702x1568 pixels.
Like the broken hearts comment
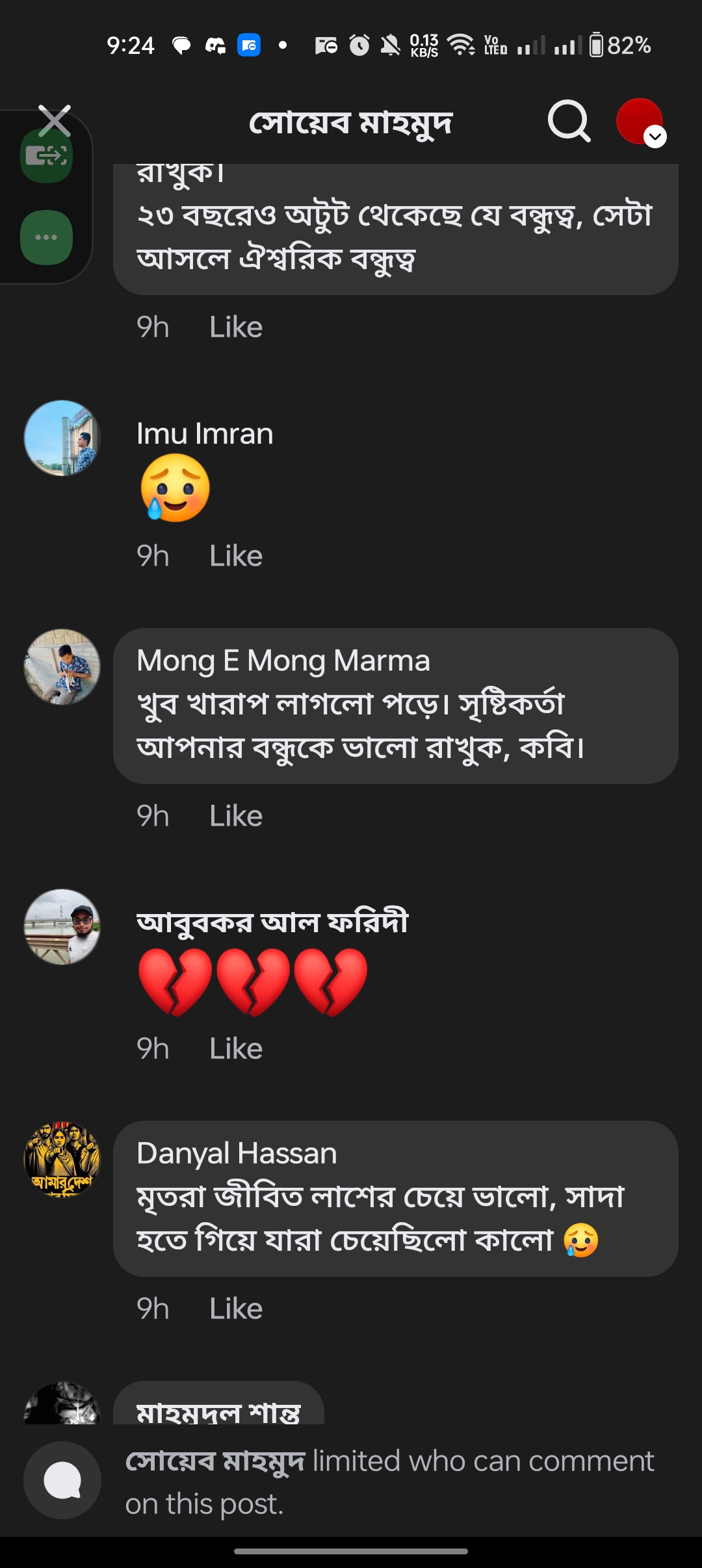pyautogui.click(x=236, y=1049)
